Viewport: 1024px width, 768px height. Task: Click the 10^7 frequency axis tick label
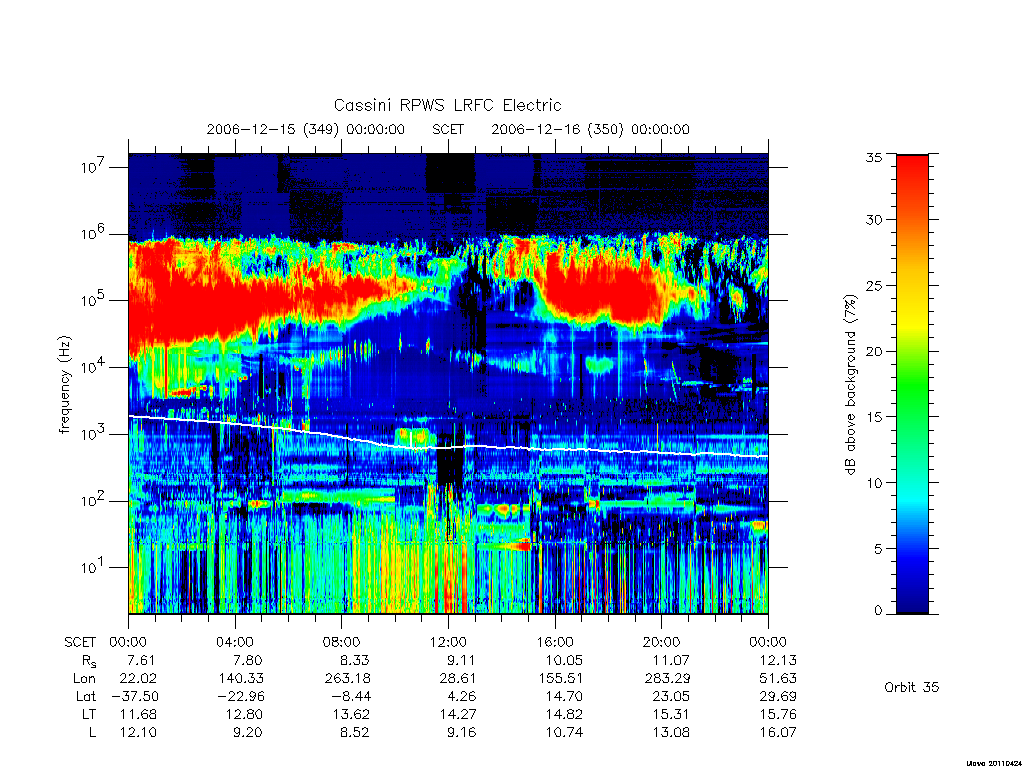point(93,167)
